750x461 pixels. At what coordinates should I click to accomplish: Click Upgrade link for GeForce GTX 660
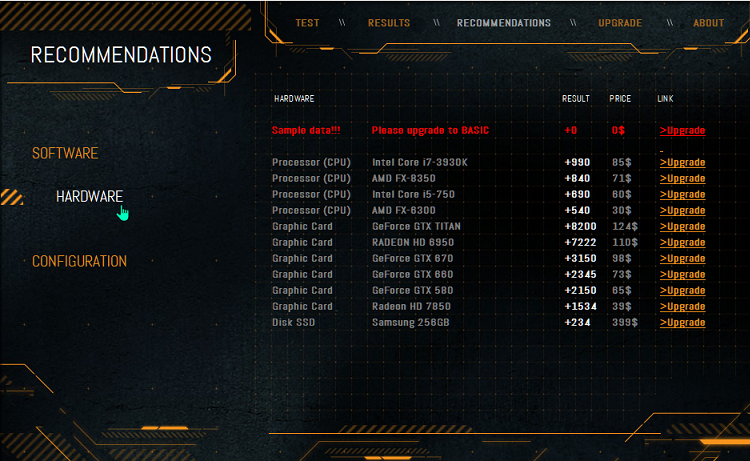pos(682,274)
